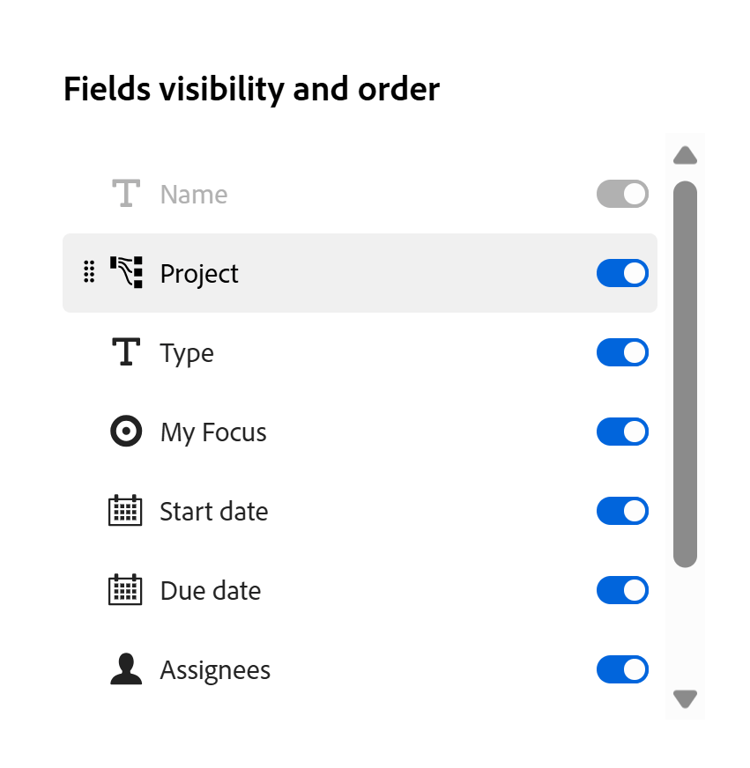
Task: Click the Due date calendar icon
Action: pos(126,590)
